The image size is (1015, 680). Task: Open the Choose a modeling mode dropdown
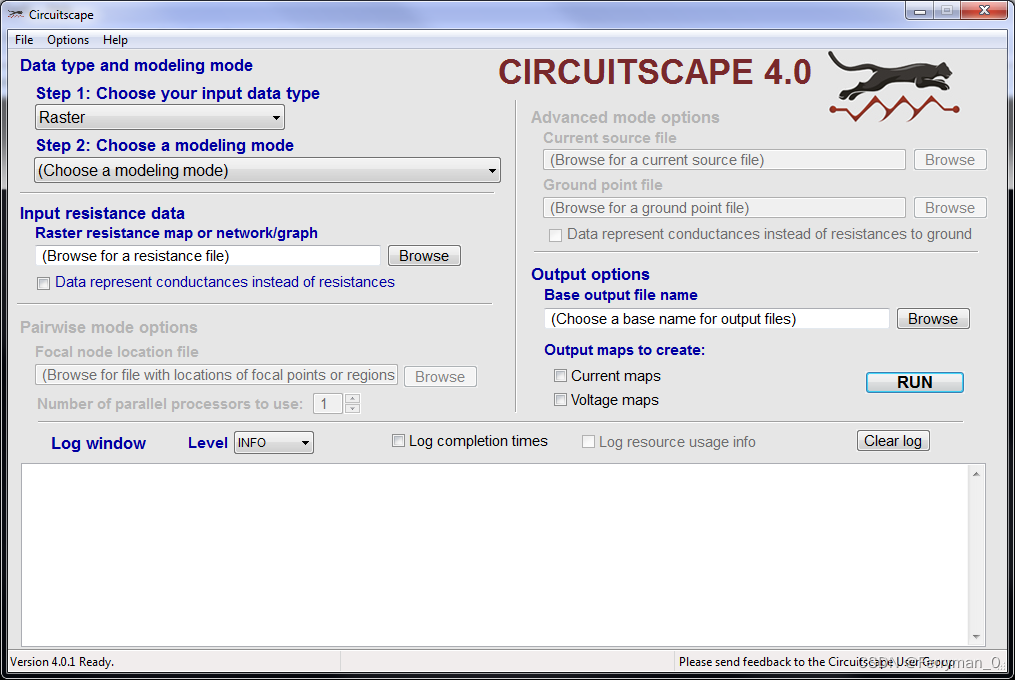point(267,170)
